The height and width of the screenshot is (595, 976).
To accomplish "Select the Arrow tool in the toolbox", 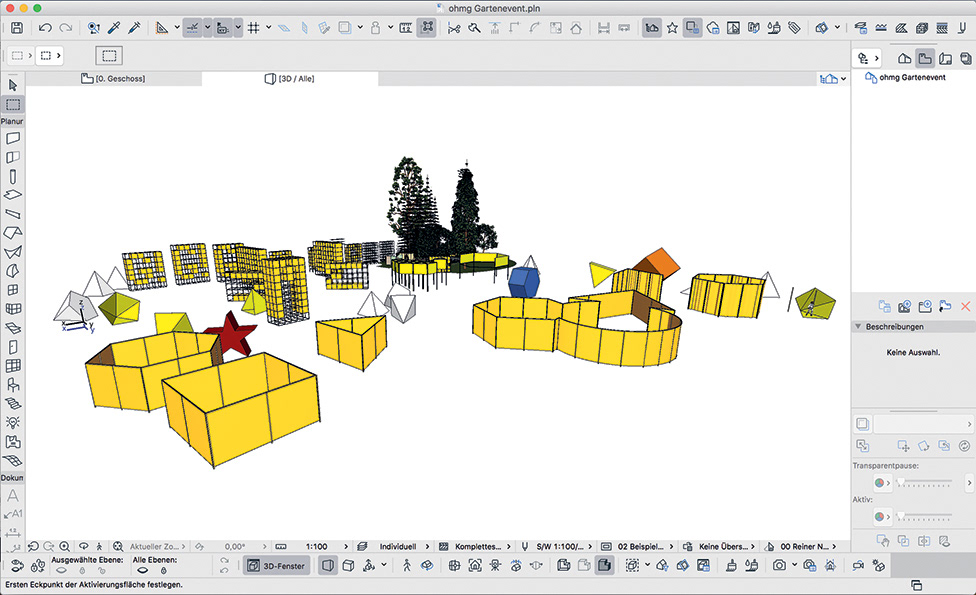I will point(13,85).
